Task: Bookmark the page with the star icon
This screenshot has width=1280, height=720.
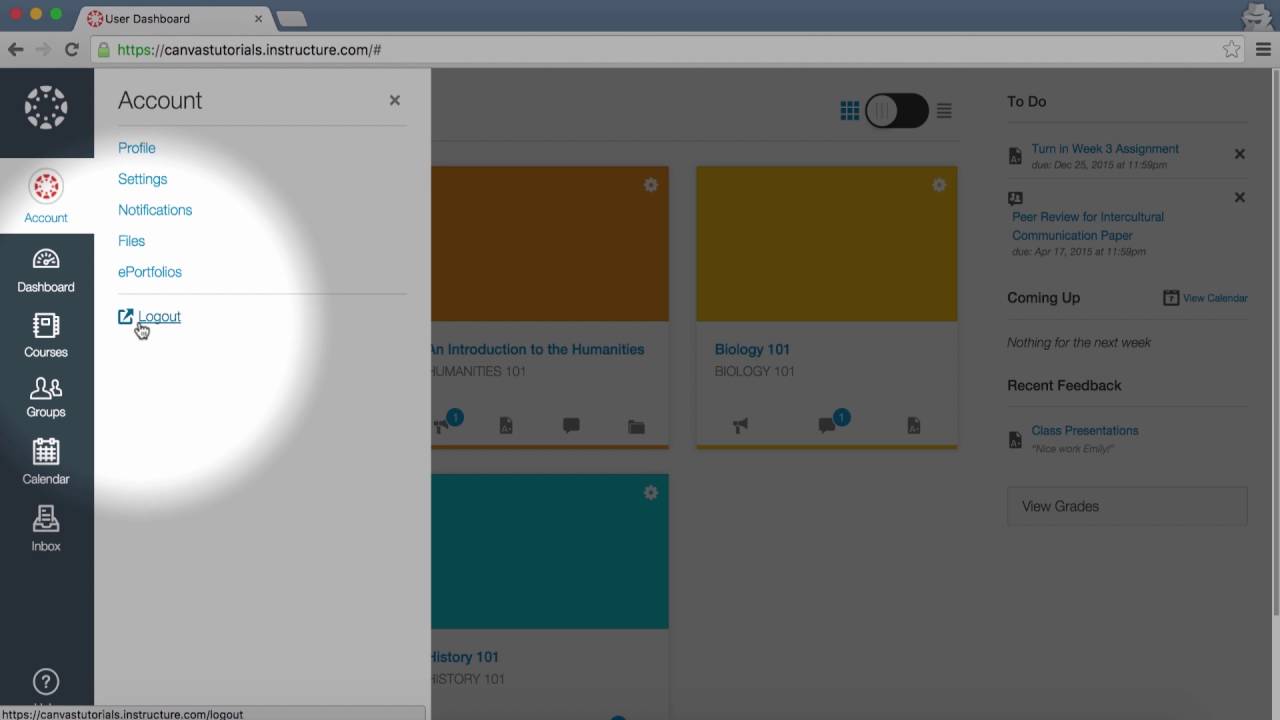Action: (1231, 49)
